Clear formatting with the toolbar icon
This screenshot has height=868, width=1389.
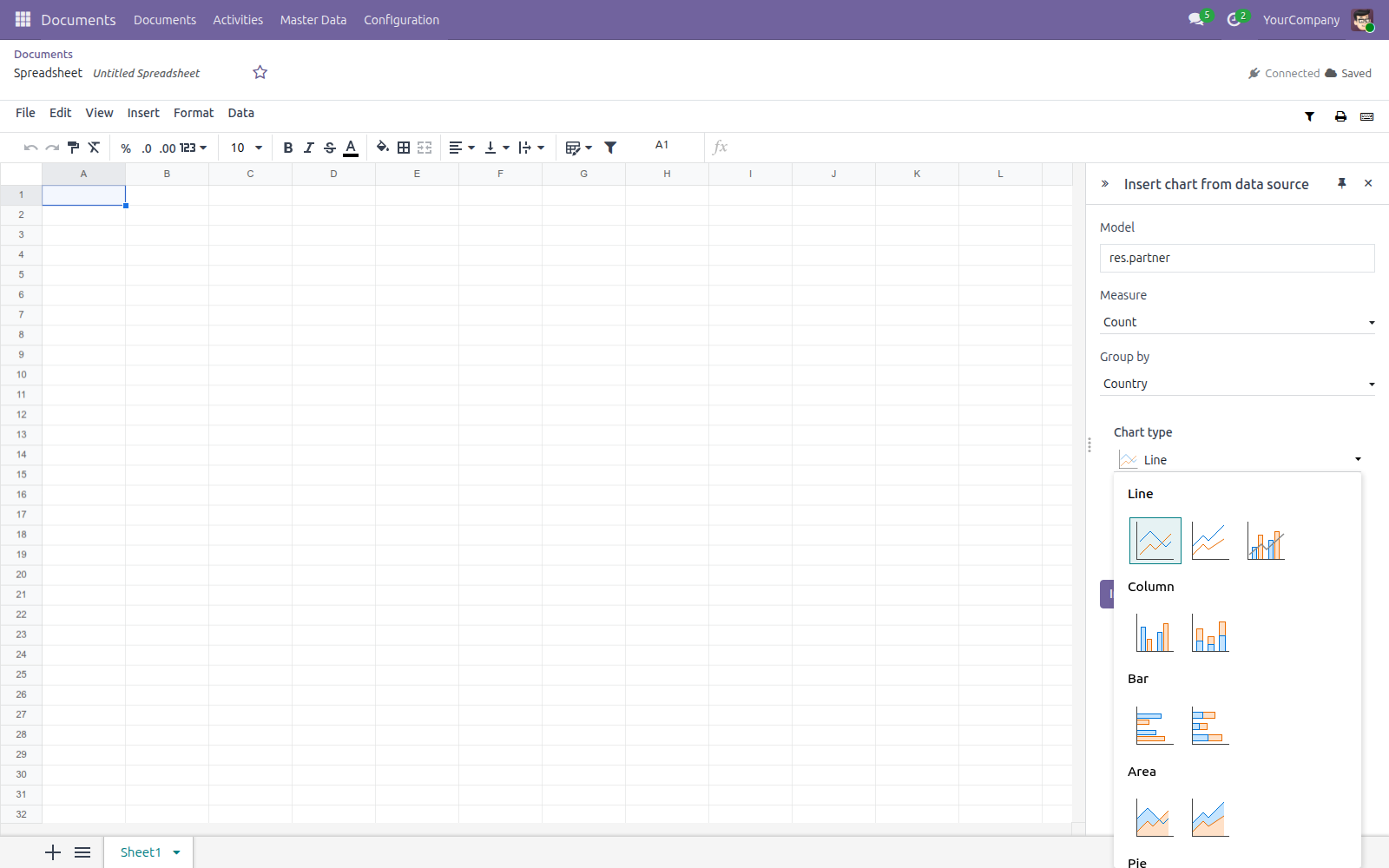(x=95, y=148)
